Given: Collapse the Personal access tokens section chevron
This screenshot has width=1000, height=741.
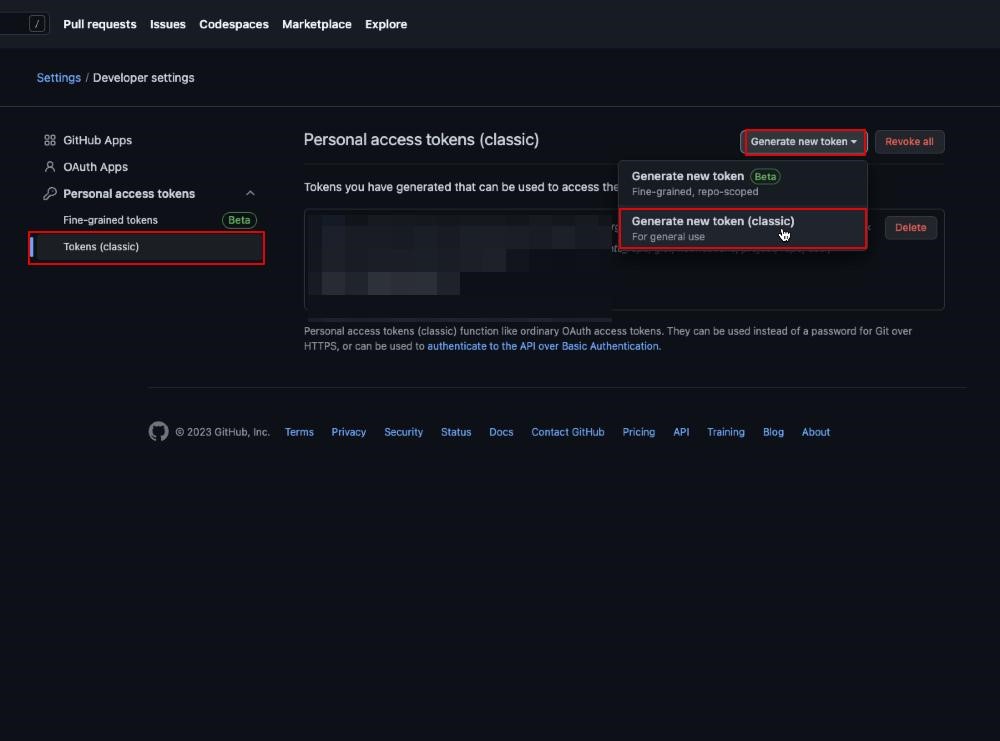Looking at the screenshot, I should 250,193.
